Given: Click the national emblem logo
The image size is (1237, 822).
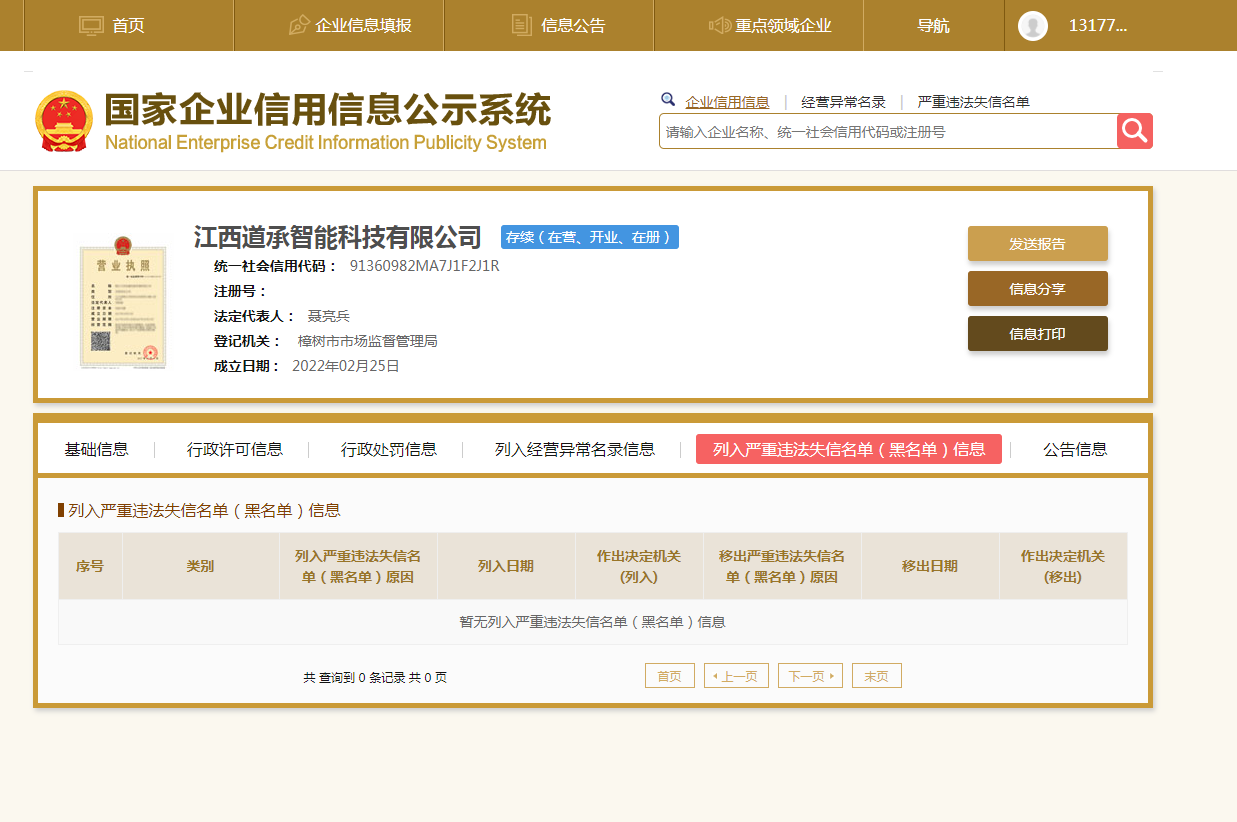Looking at the screenshot, I should pos(65,121).
